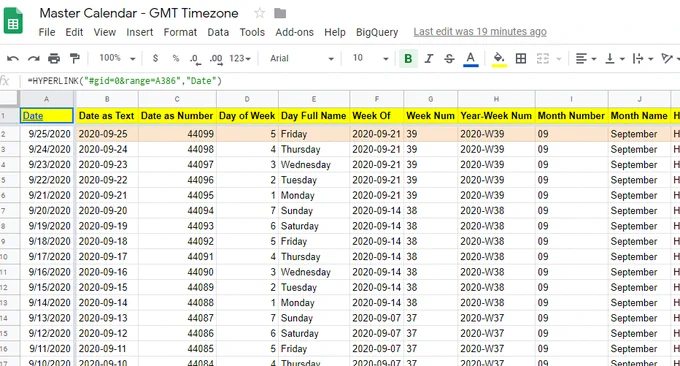Open the File menu
The image size is (680, 366).
click(x=47, y=32)
